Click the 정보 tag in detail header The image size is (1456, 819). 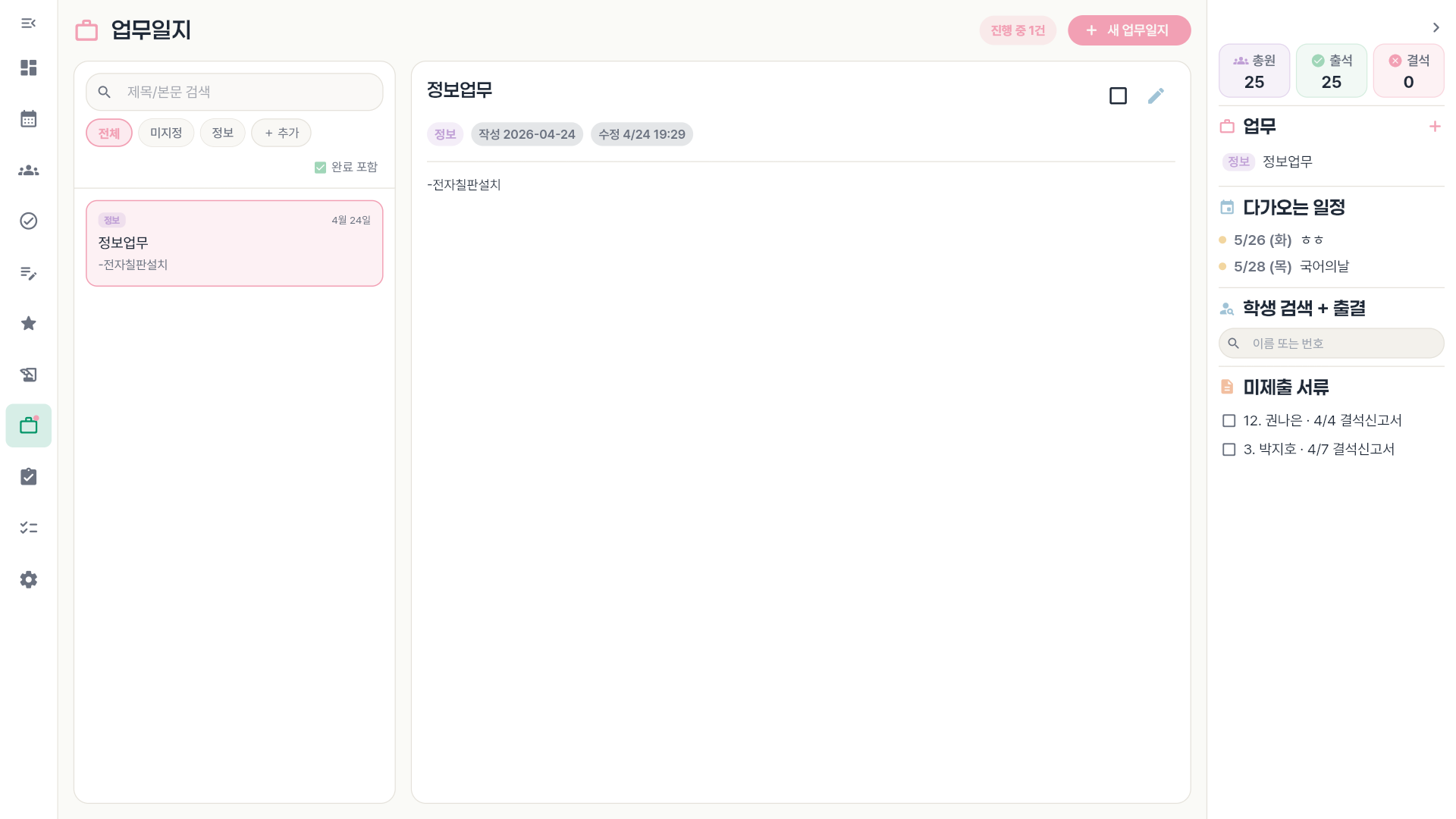[x=445, y=134]
